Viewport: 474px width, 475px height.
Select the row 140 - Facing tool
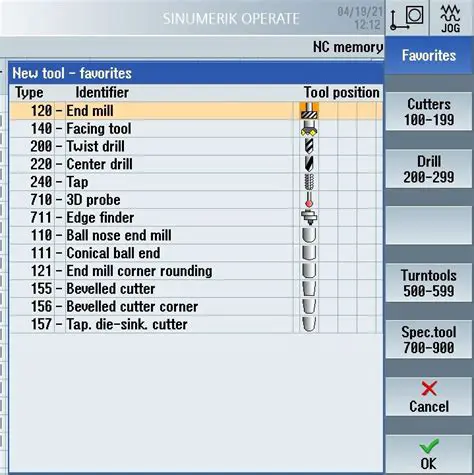click(196, 129)
